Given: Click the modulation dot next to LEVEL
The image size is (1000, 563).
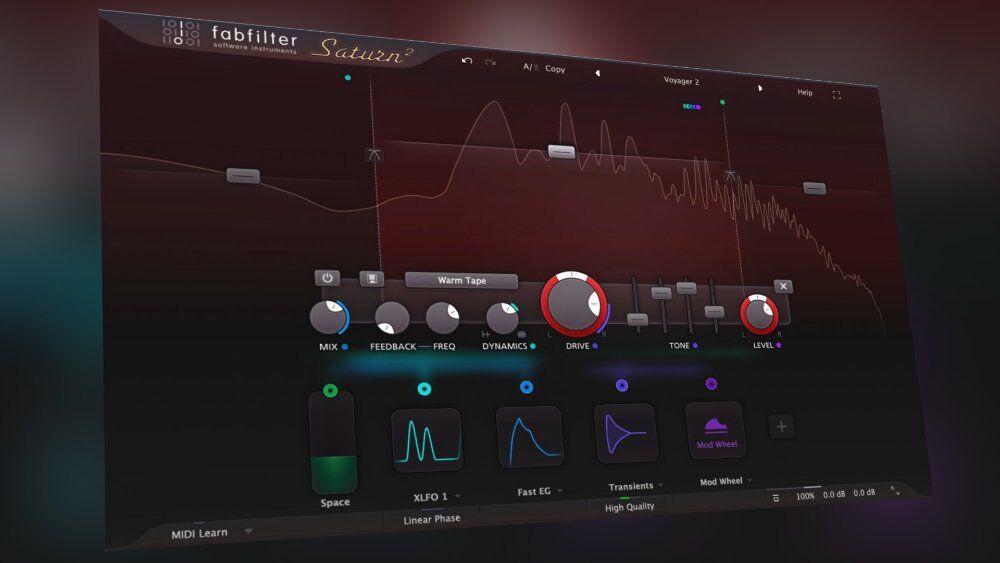Looking at the screenshot, I should pyautogui.click(x=779, y=345).
